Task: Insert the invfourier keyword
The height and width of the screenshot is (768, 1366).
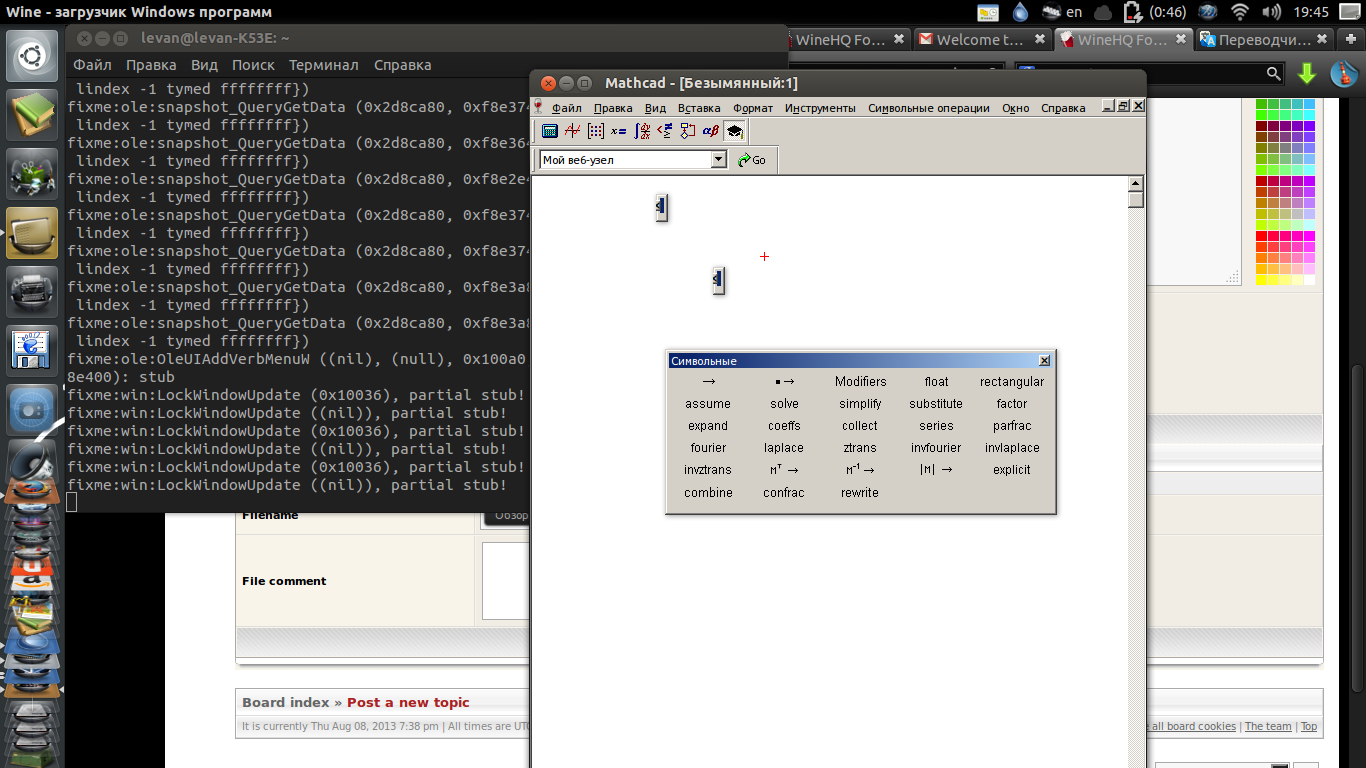Action: (x=936, y=448)
